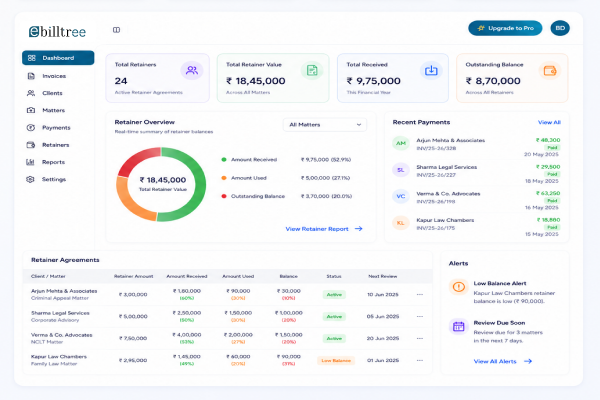Click the View Retainer Report link
This screenshot has width=600, height=400.
click(324, 229)
